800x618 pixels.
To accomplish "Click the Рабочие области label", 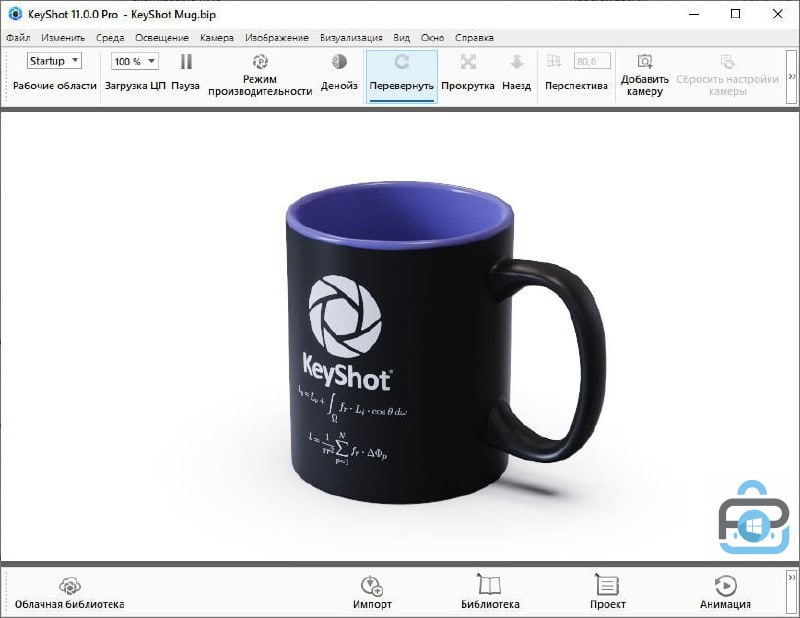I will [55, 86].
